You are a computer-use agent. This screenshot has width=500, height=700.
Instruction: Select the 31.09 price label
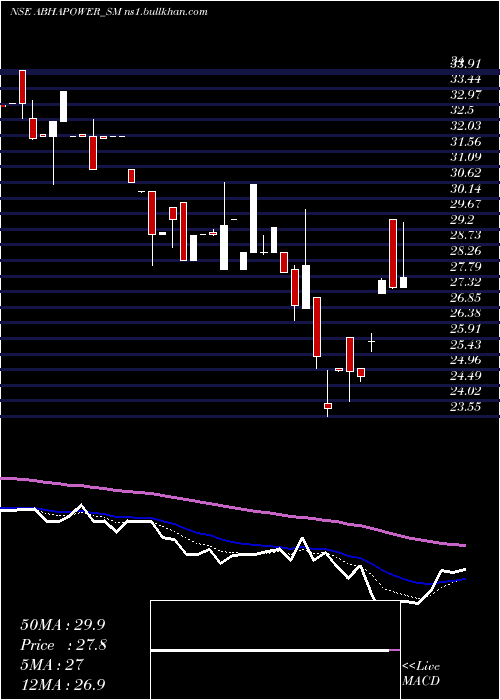point(466,157)
